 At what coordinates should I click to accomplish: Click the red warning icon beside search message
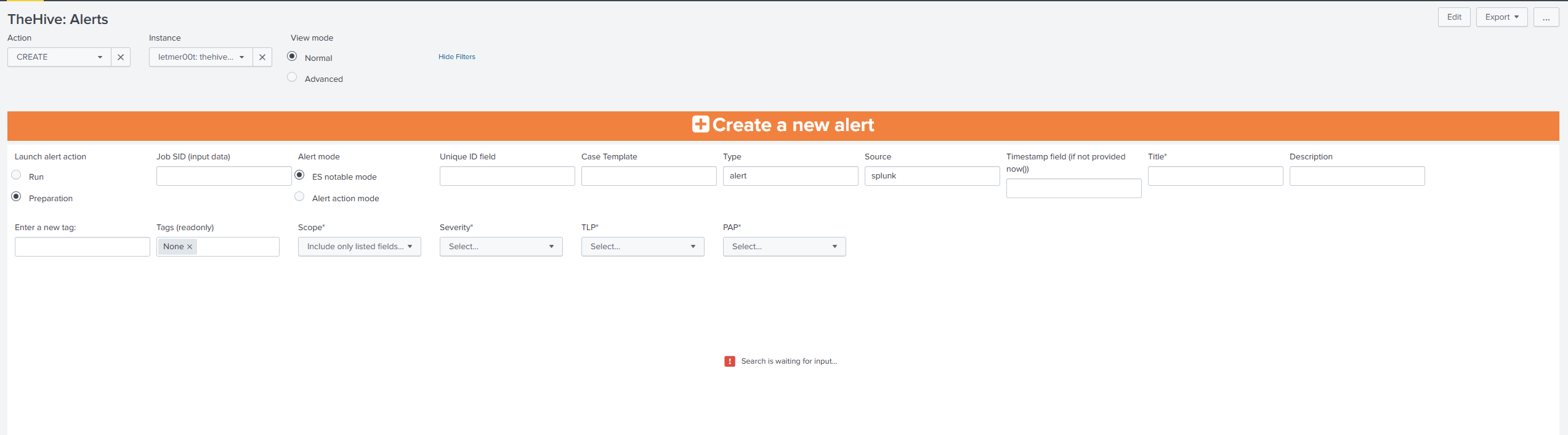coord(730,361)
